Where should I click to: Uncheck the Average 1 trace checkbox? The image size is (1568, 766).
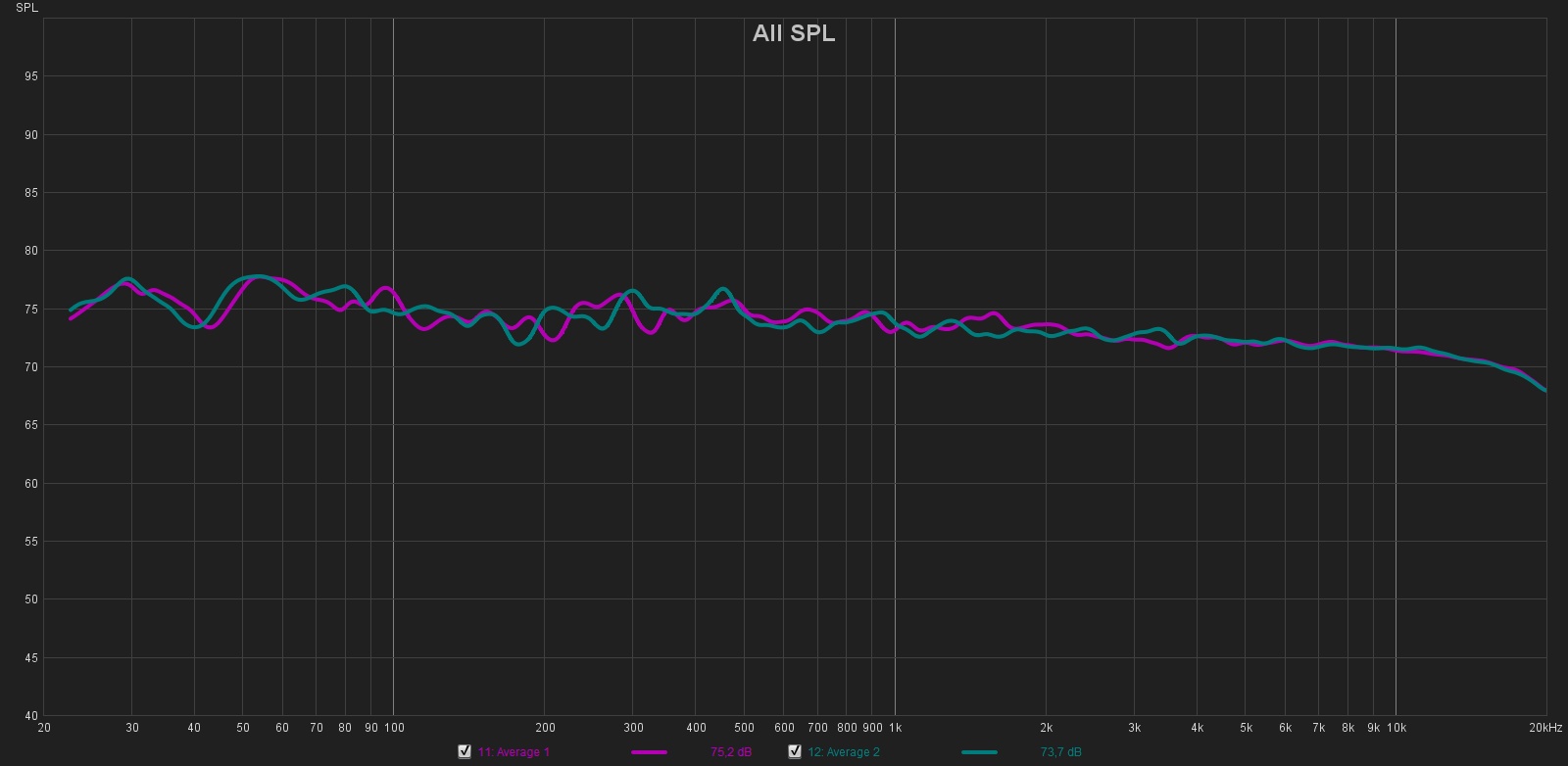click(x=465, y=751)
